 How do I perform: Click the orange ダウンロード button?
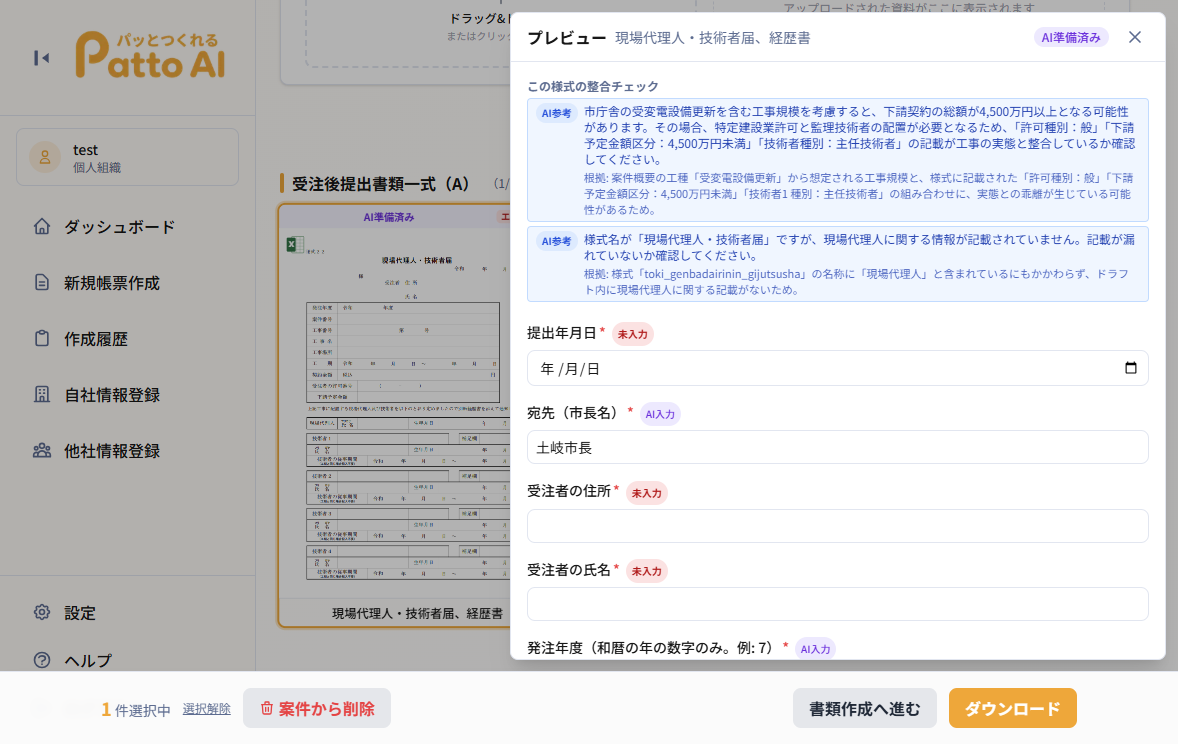pyautogui.click(x=1013, y=708)
